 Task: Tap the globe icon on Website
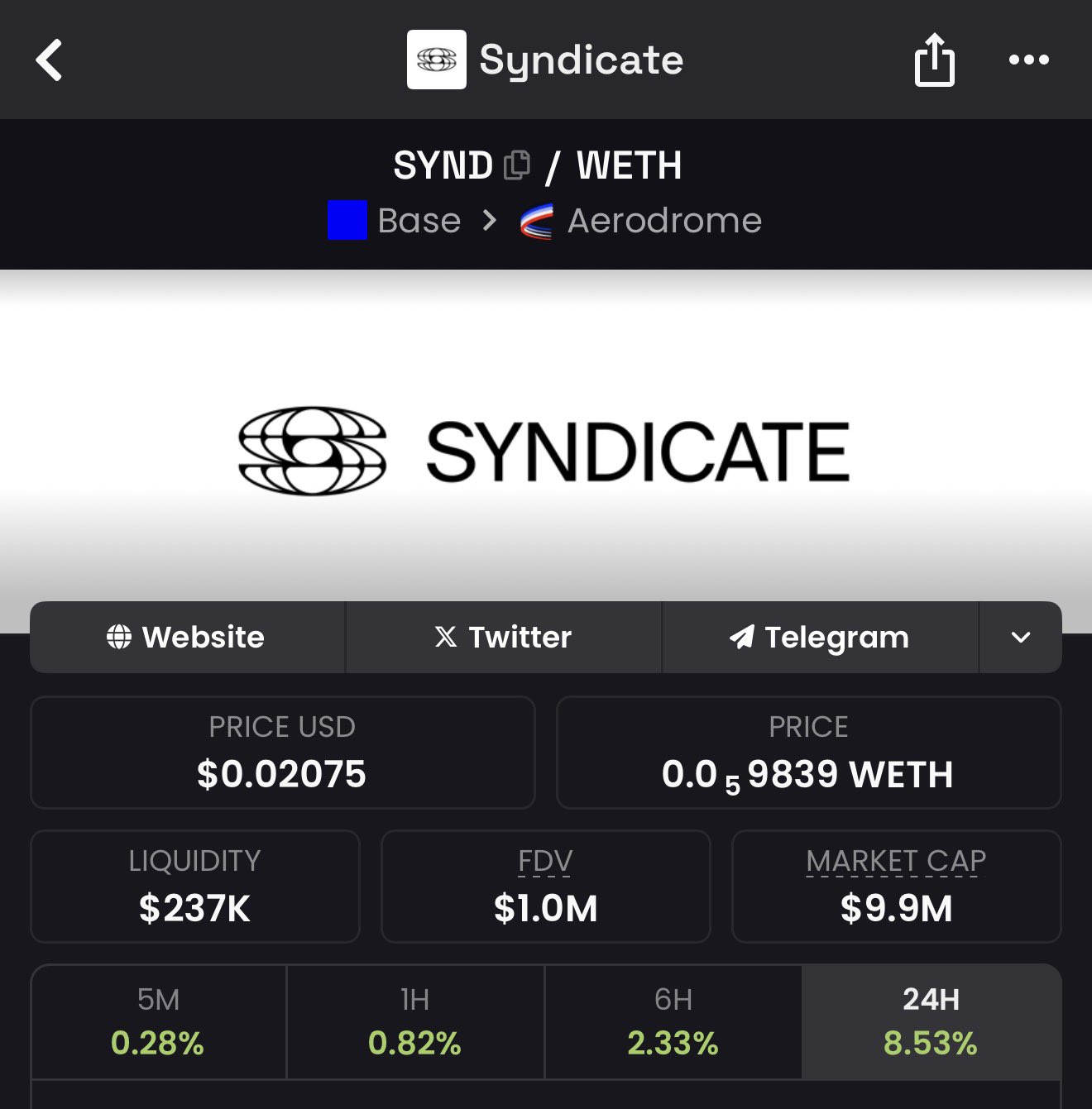coord(119,637)
